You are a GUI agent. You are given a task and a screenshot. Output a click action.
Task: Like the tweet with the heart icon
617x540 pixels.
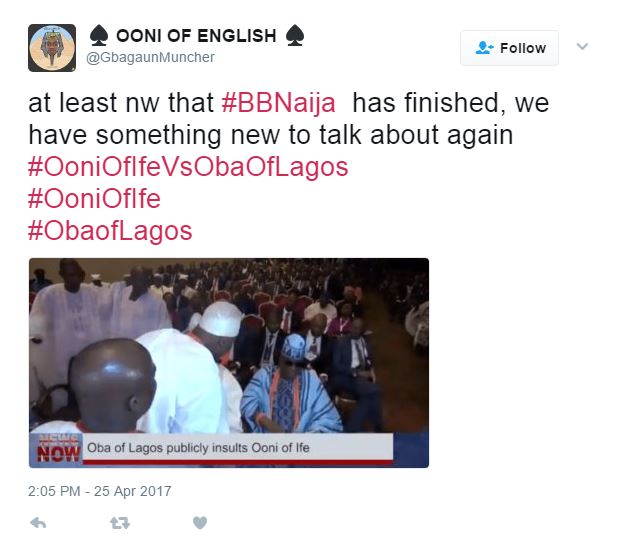[x=200, y=523]
